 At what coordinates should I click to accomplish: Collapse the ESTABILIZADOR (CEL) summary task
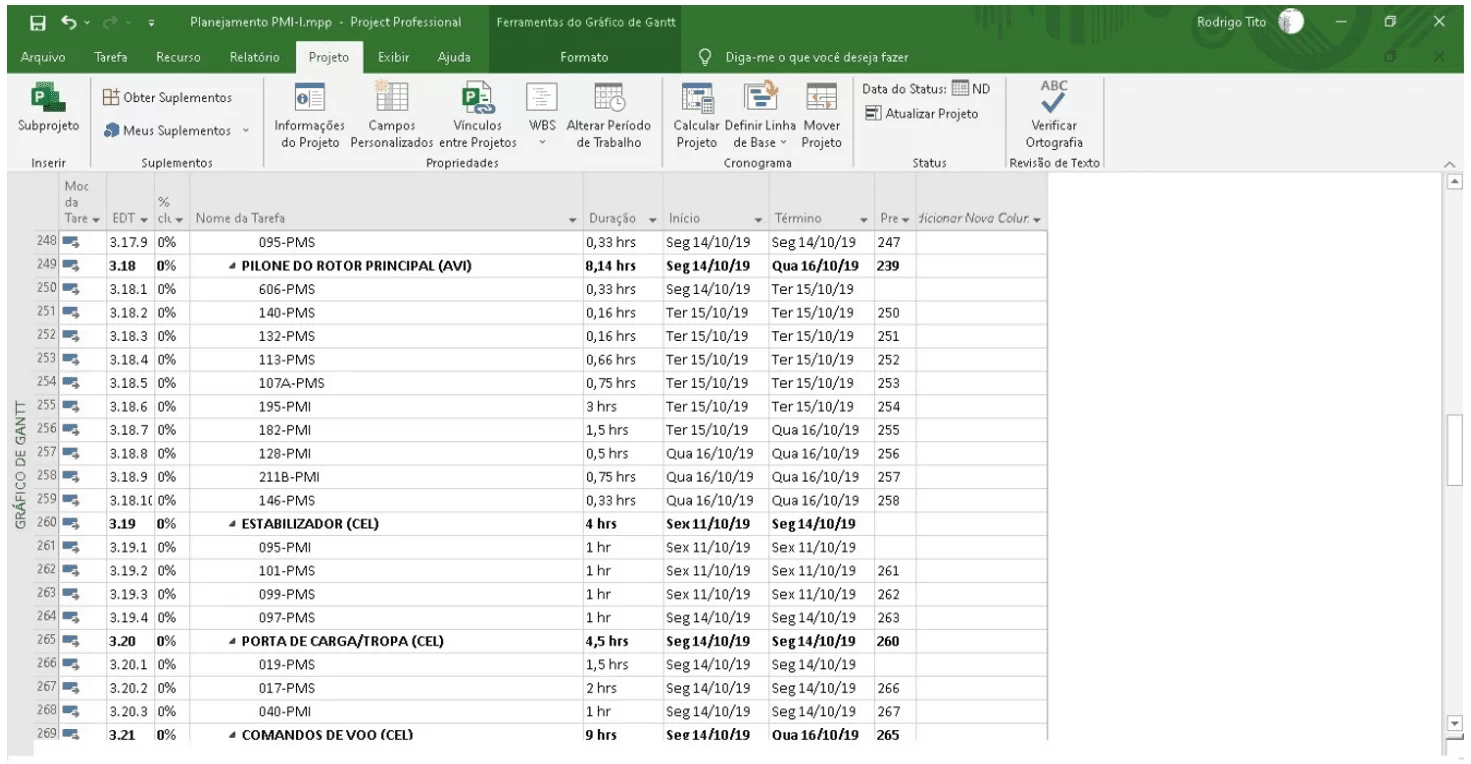pyautogui.click(x=233, y=523)
